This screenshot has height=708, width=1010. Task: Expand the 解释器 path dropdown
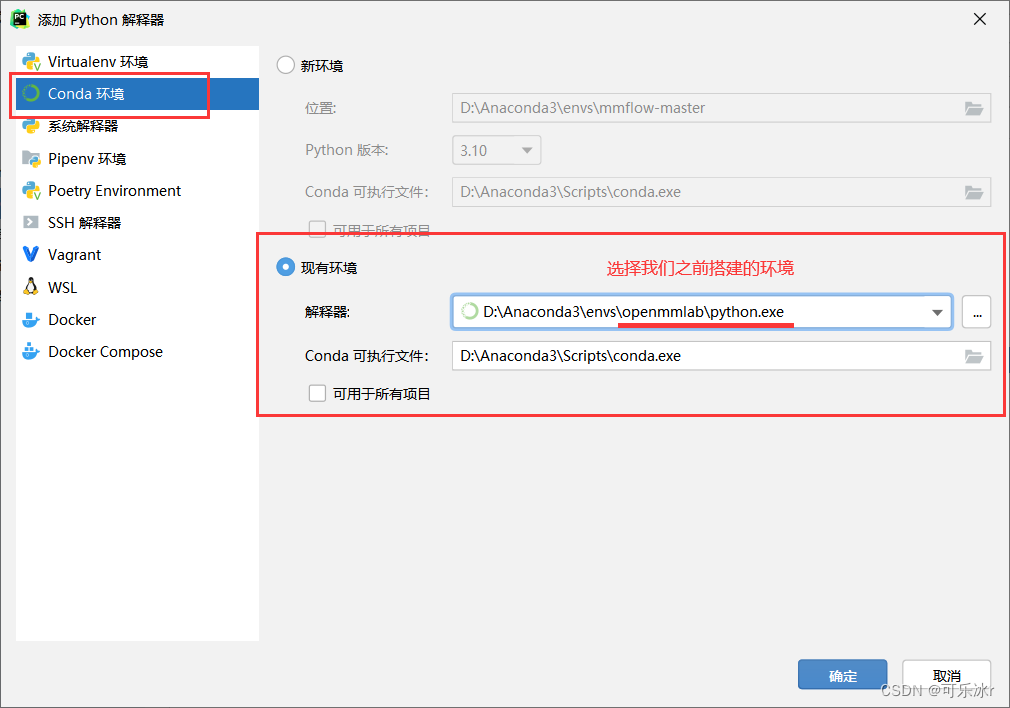pos(936,311)
